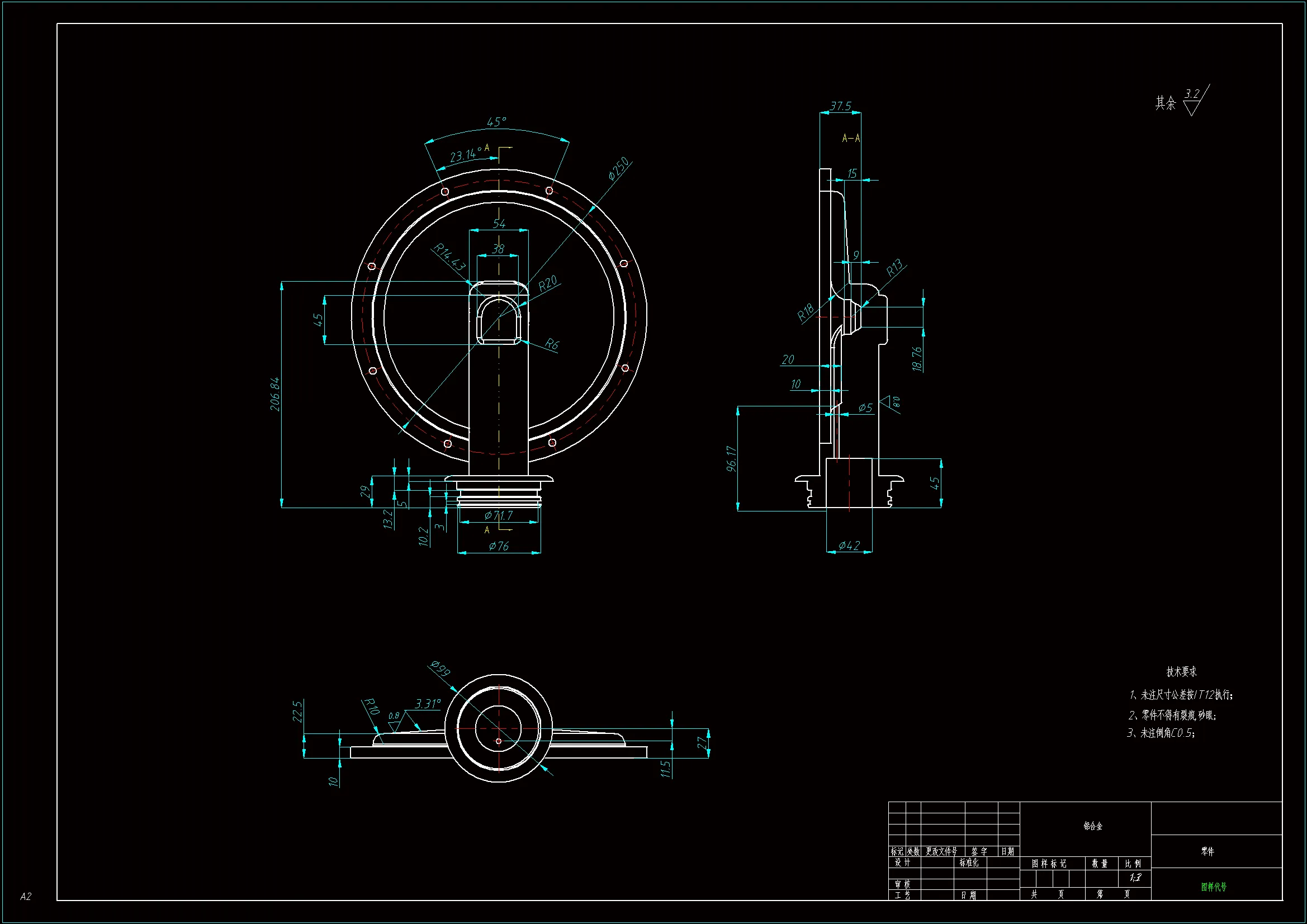Select the 96.17 dimension in section view
The height and width of the screenshot is (924, 1307).
(732, 459)
